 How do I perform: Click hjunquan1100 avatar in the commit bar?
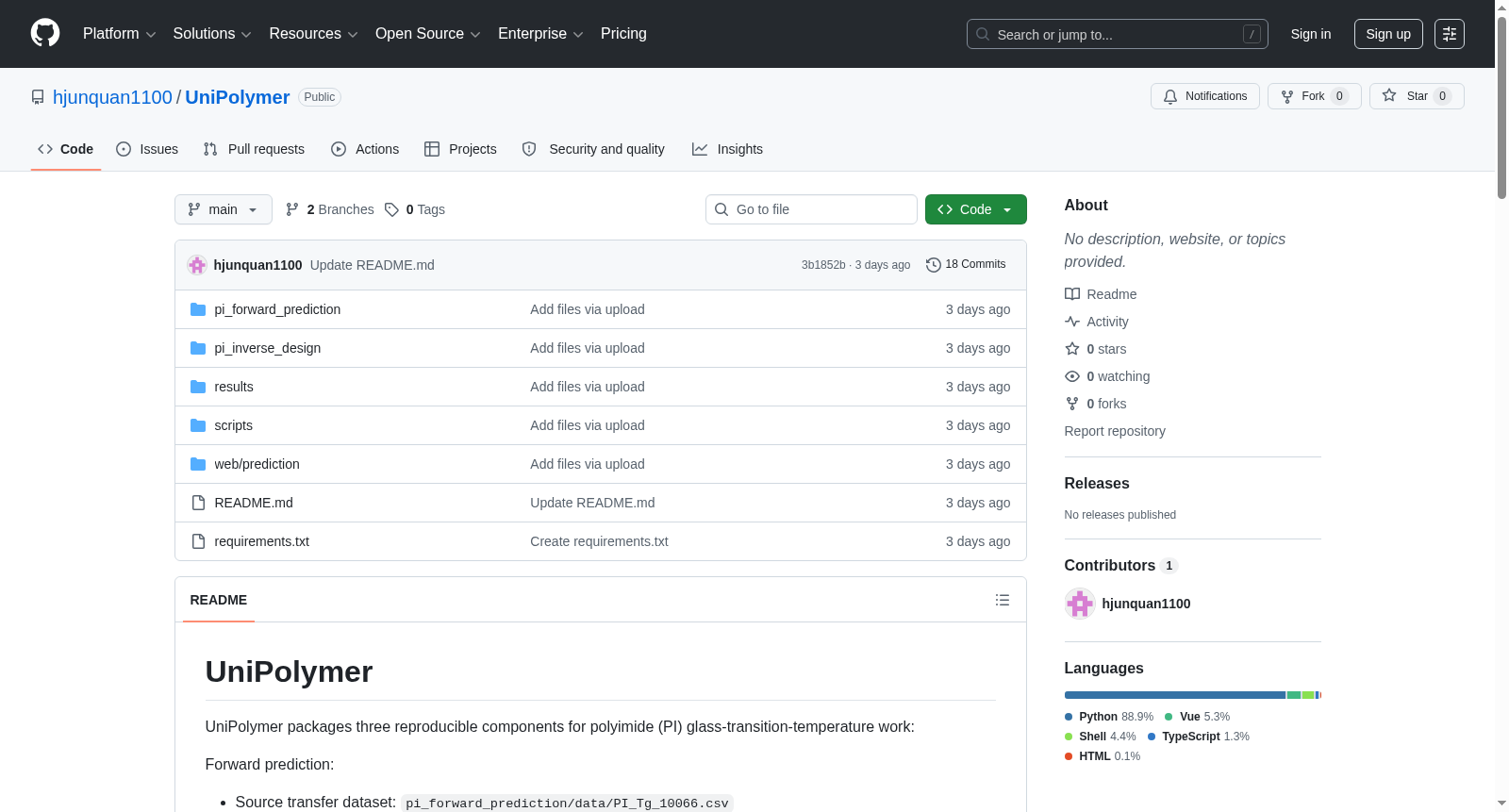pos(197,265)
